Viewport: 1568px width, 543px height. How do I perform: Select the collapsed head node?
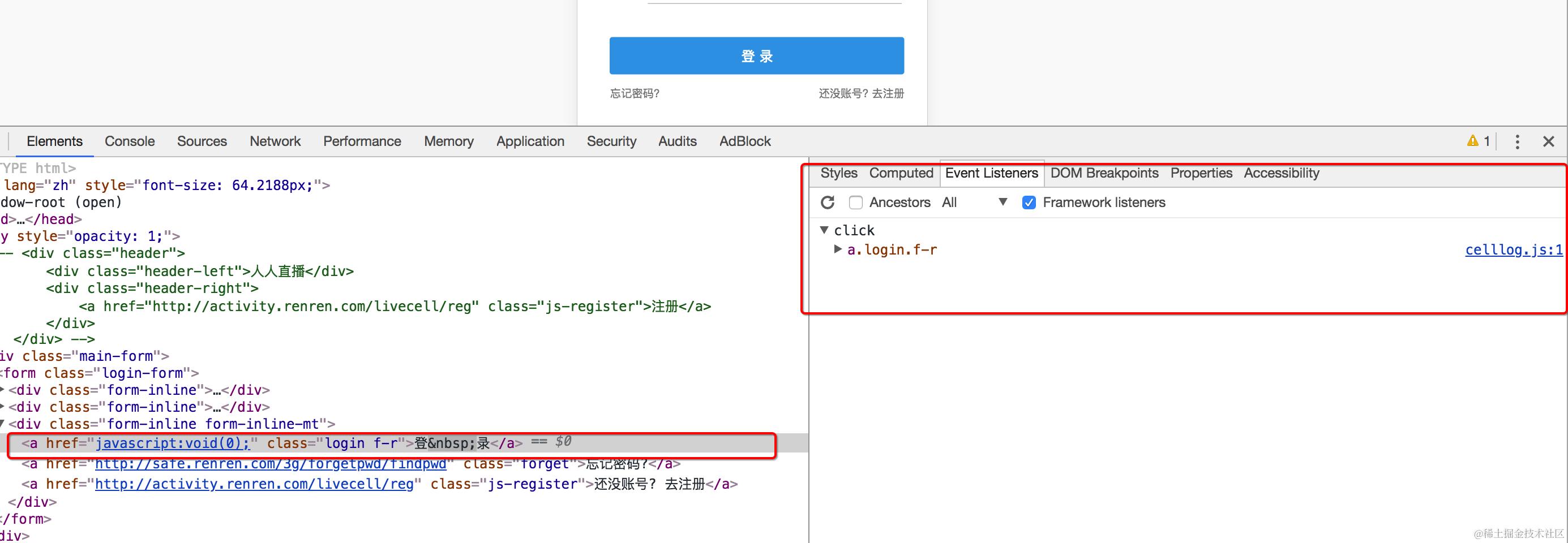[x=41, y=219]
